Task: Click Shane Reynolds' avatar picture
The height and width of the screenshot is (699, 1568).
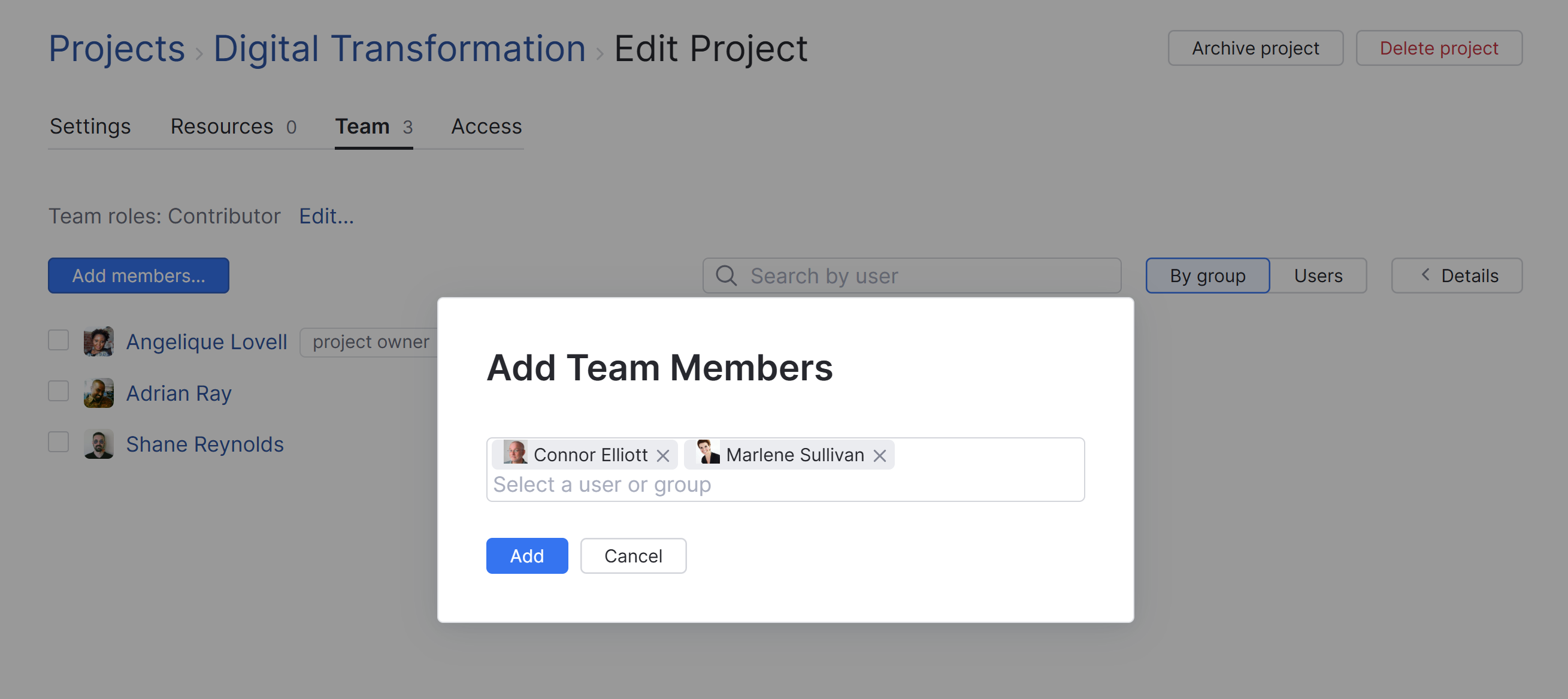Action: tap(99, 444)
